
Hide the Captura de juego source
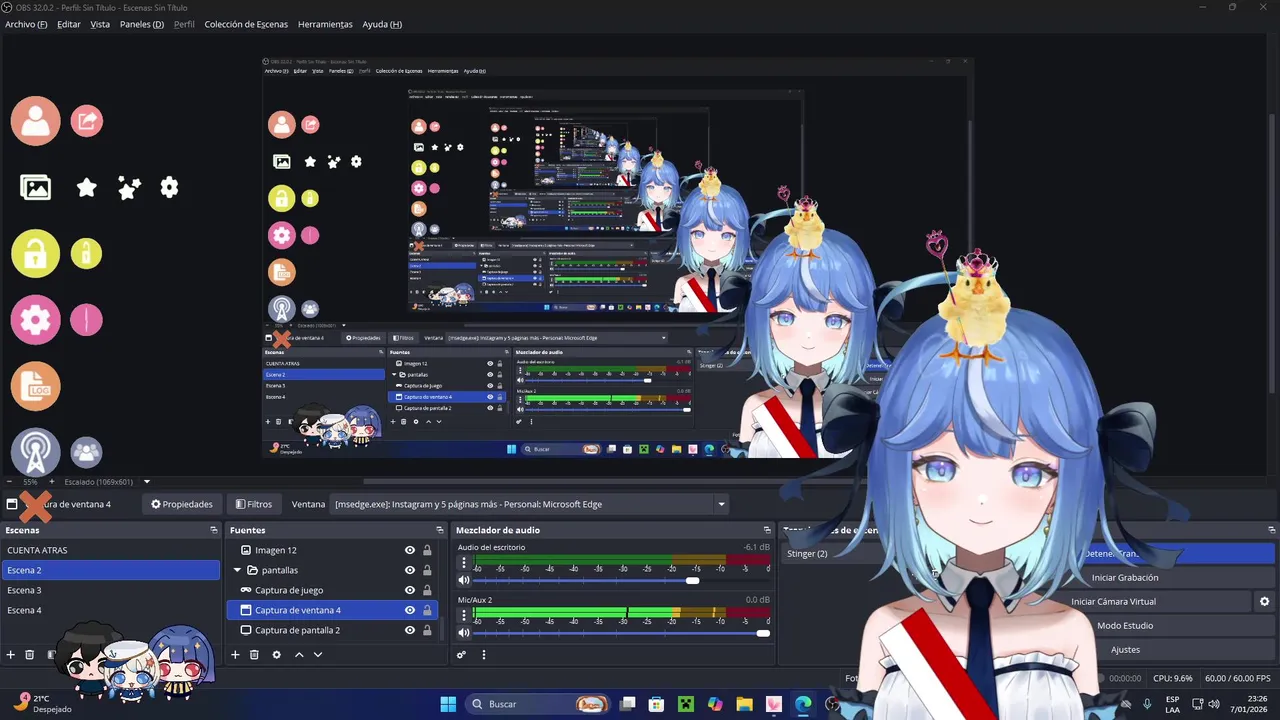410,590
